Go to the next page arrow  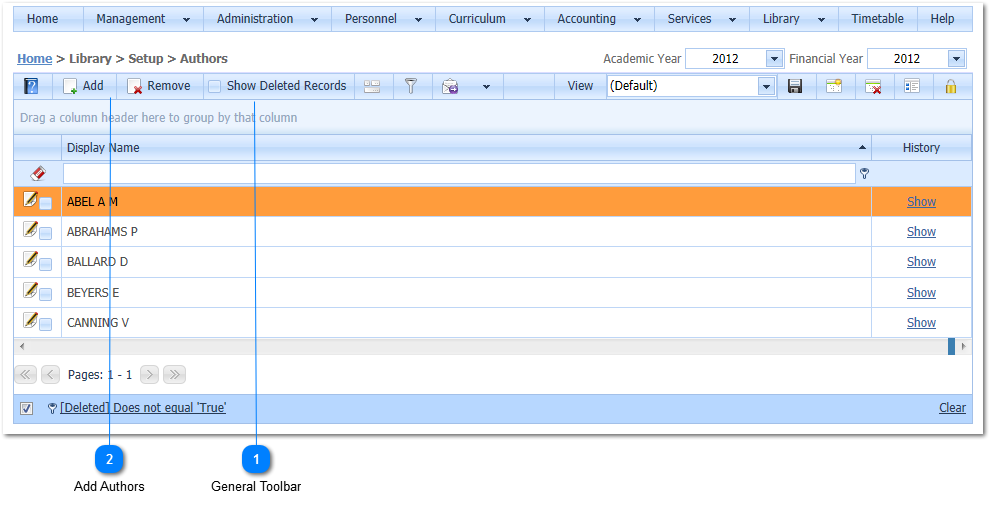pos(150,375)
